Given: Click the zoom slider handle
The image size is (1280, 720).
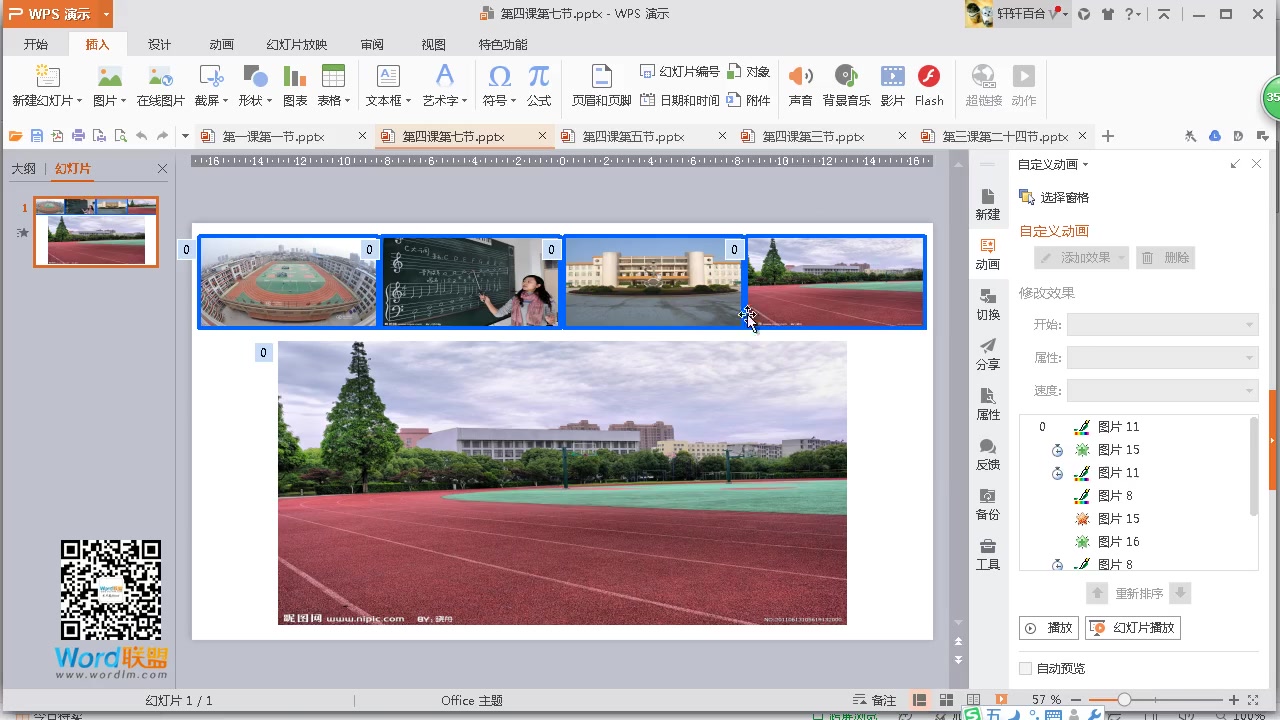Looking at the screenshot, I should (1124, 700).
